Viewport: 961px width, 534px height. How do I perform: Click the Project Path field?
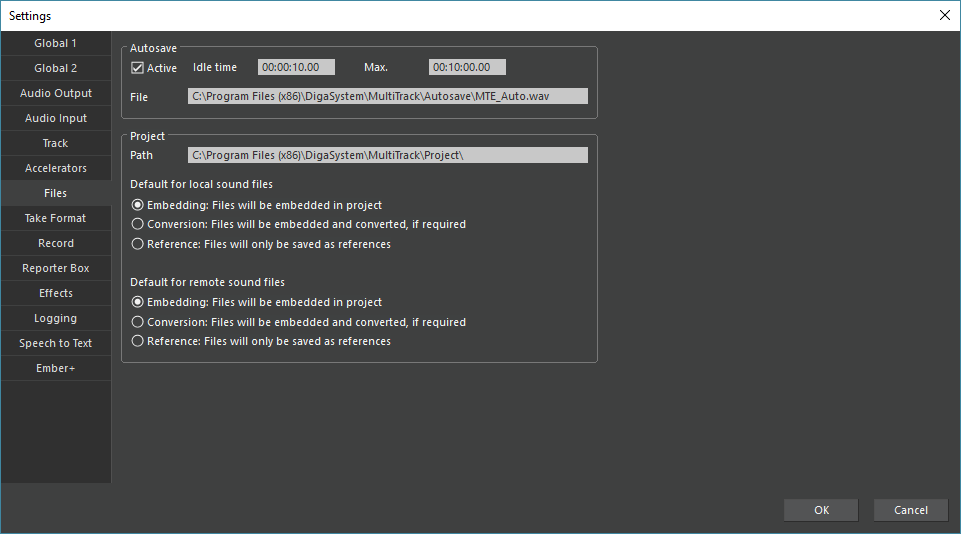click(387, 155)
